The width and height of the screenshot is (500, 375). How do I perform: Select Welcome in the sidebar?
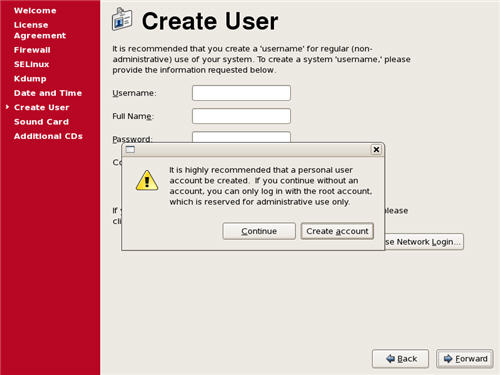pyautogui.click(x=35, y=11)
